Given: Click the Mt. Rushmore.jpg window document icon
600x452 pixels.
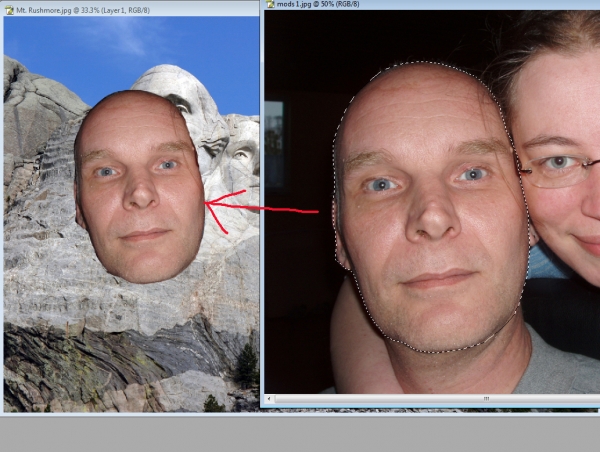Looking at the screenshot, I should pos(9,10).
